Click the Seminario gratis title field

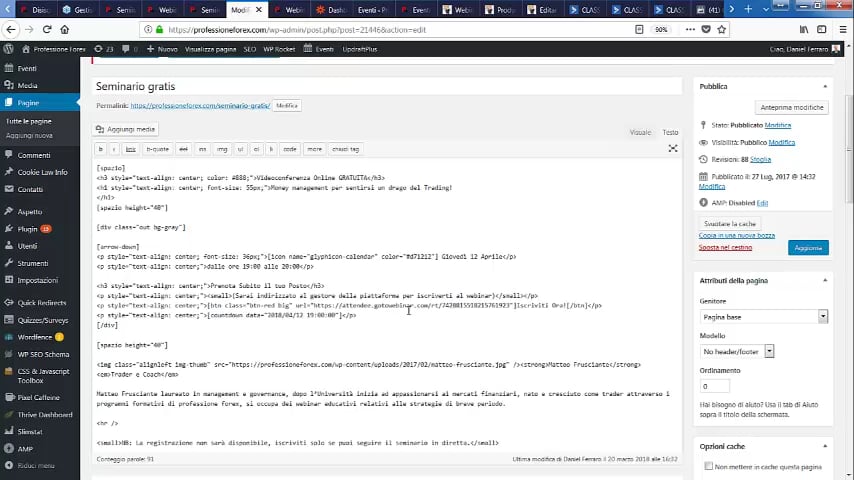[x=387, y=87]
